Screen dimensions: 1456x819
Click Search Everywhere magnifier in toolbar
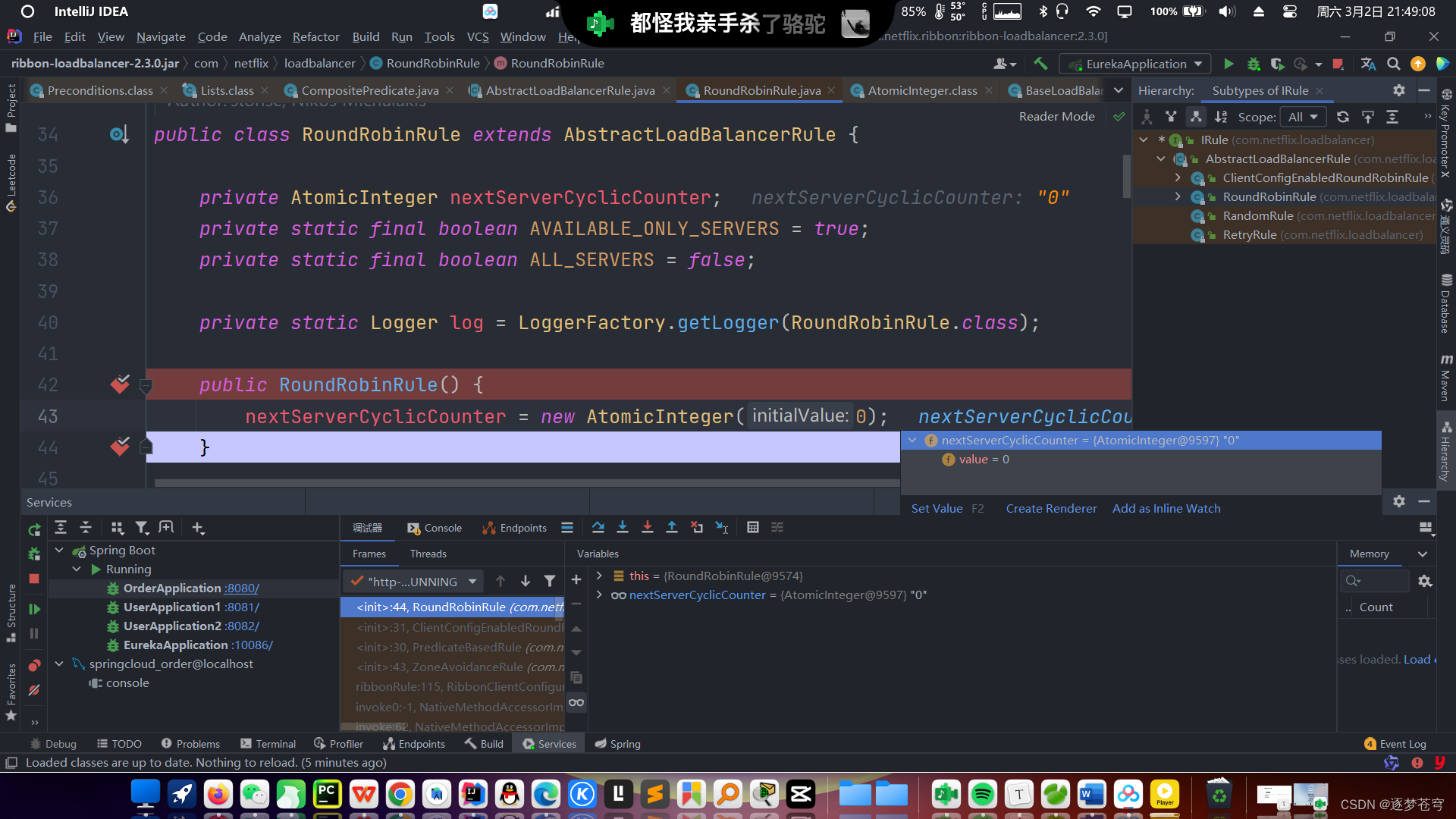tap(1393, 64)
